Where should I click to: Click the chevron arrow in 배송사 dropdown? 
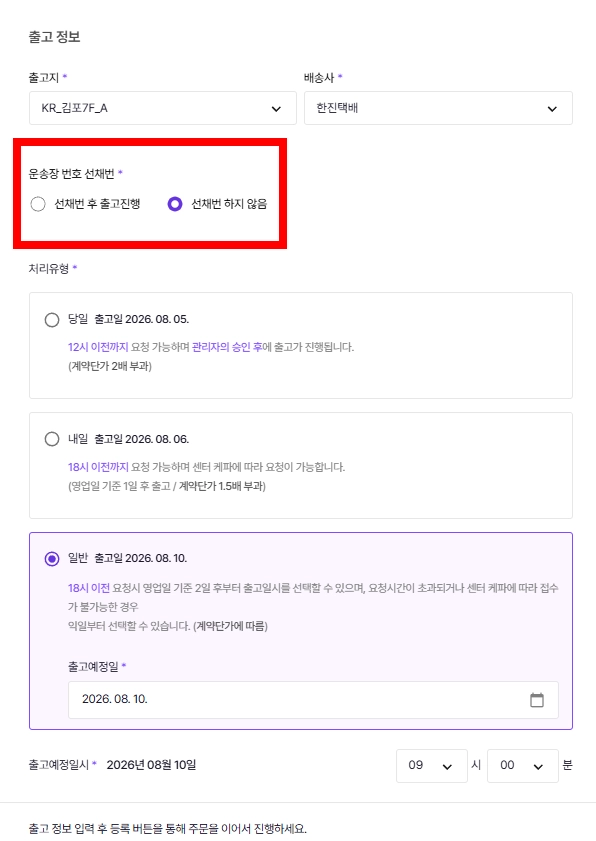point(552,109)
